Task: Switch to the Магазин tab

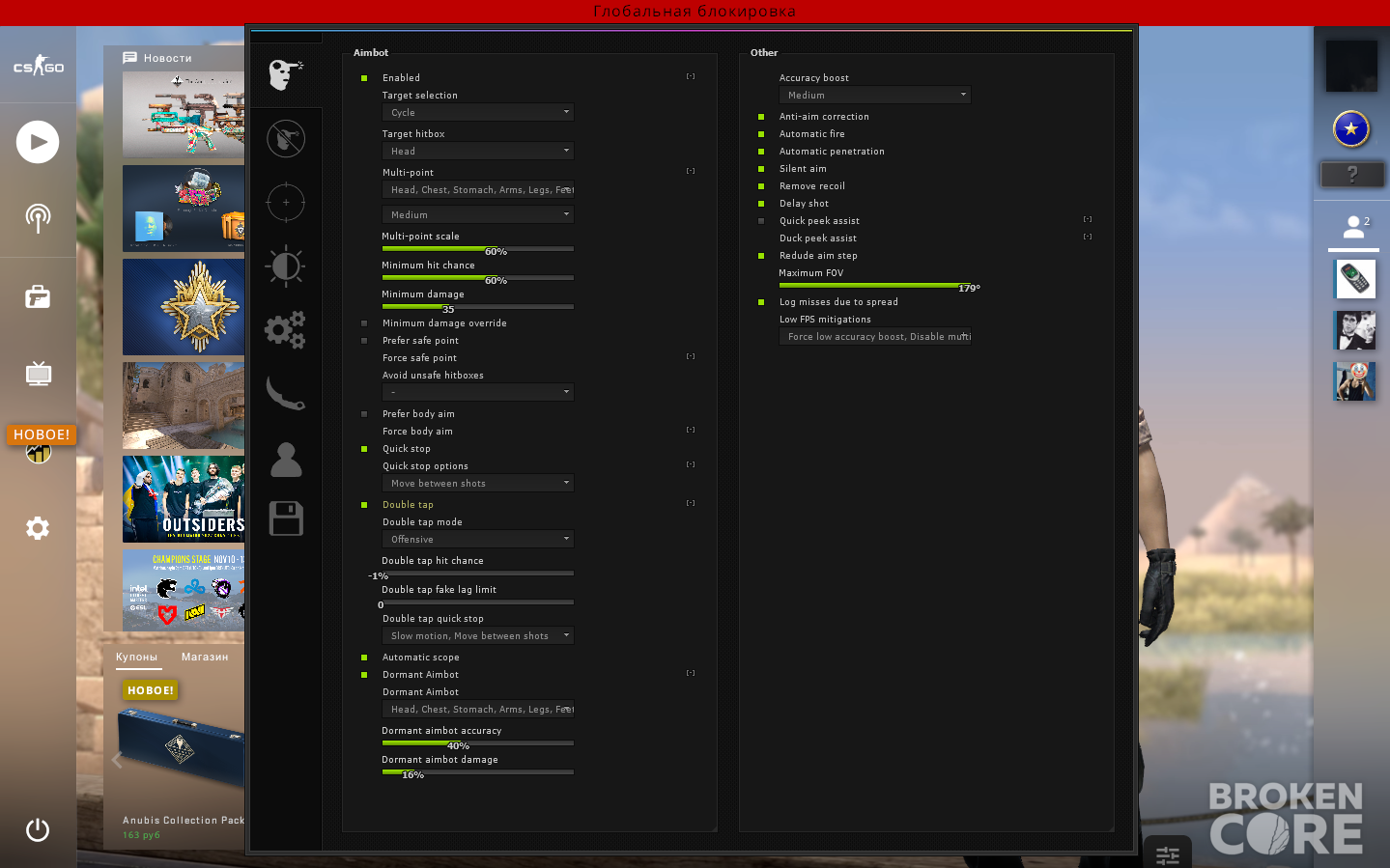Action: tap(205, 658)
